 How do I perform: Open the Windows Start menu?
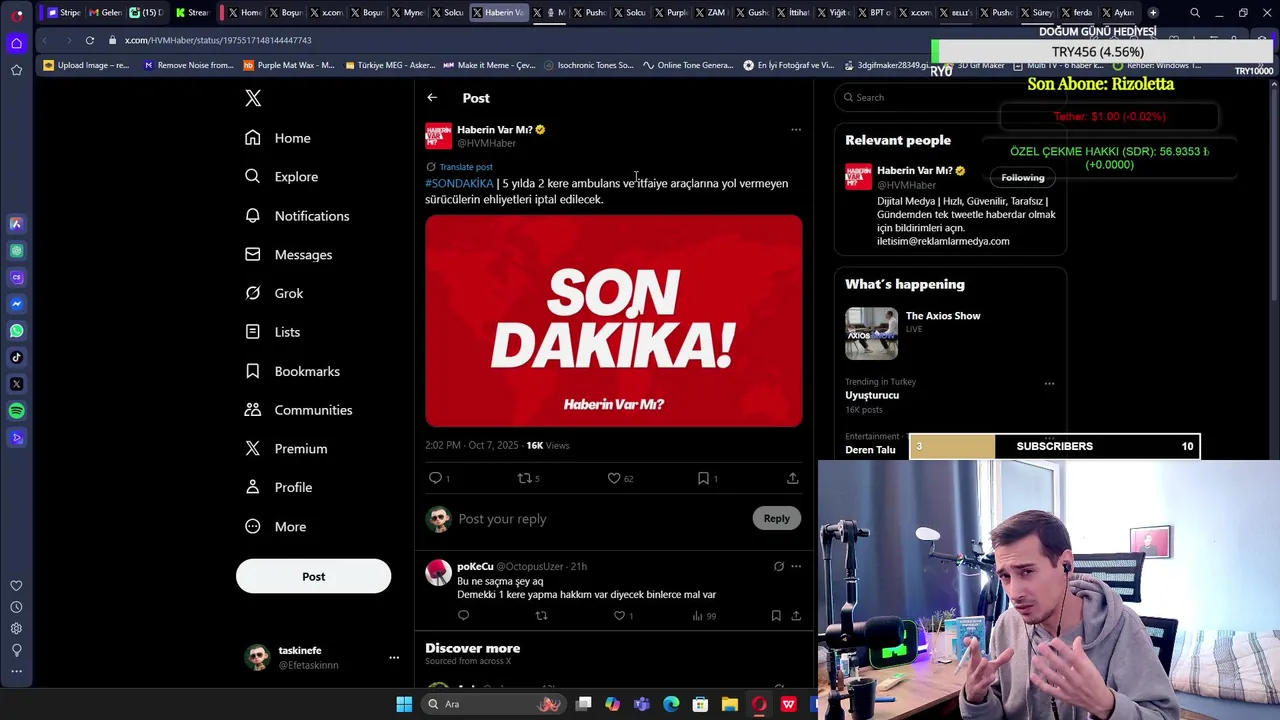[x=404, y=704]
